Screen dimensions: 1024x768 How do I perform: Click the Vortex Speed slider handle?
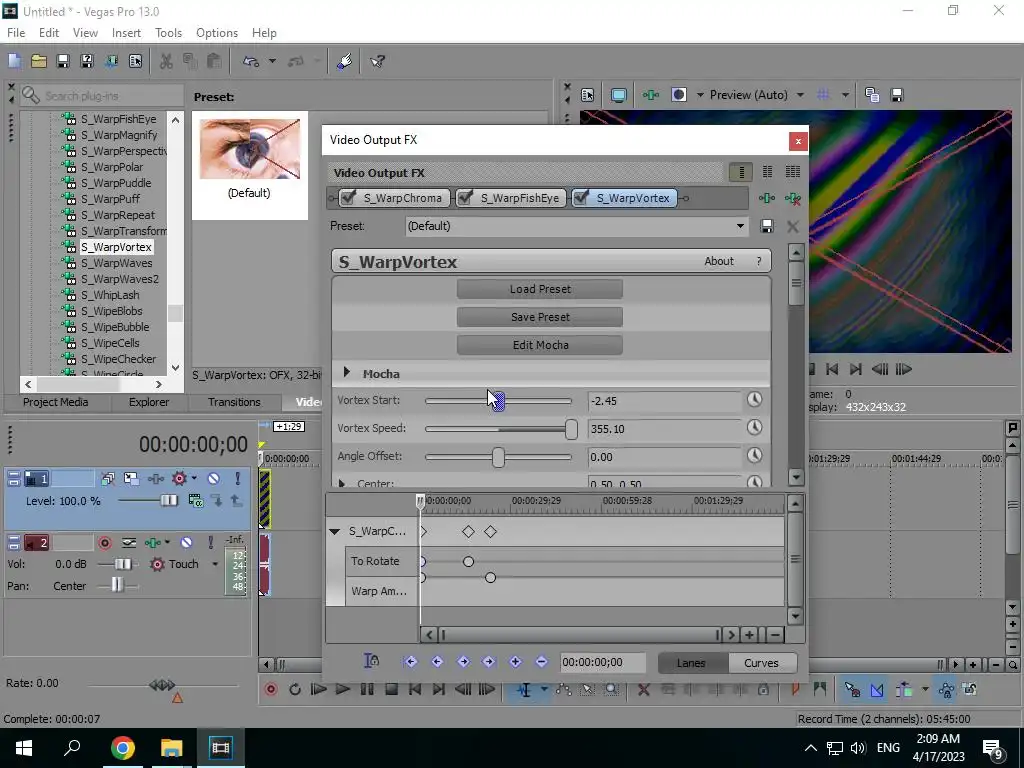tap(571, 429)
